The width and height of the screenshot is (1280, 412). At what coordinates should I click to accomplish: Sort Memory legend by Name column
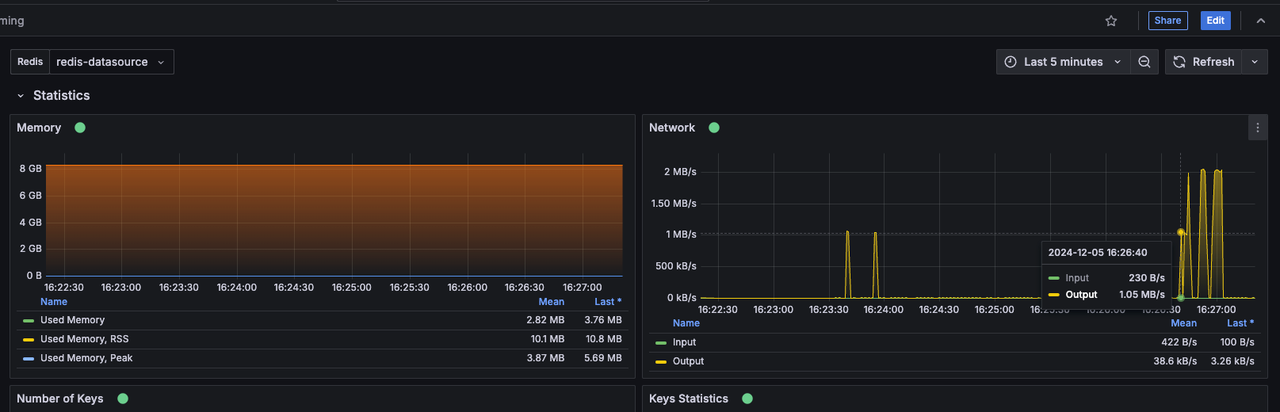pyautogui.click(x=54, y=301)
